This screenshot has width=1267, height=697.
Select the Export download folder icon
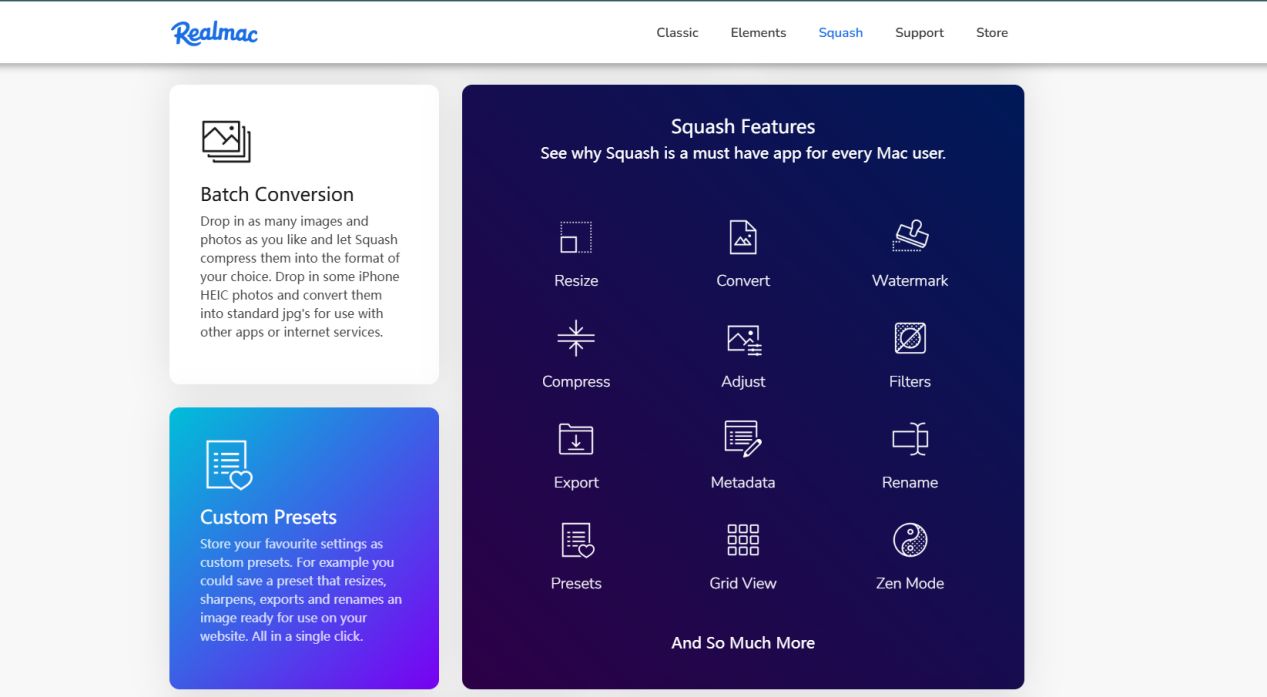576,439
